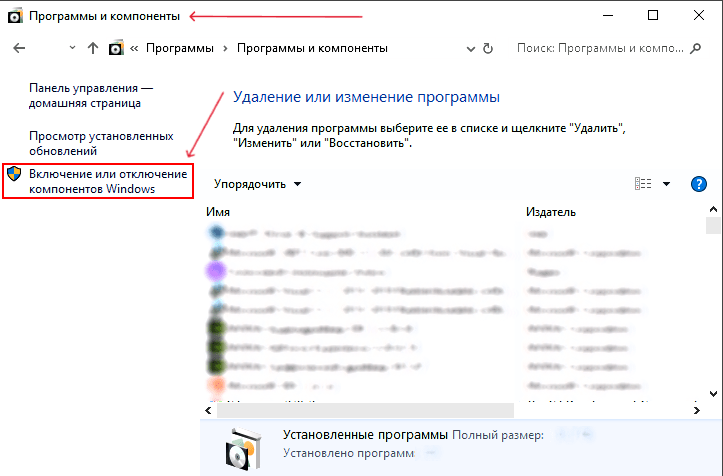Refresh the Programs and Features list
The height and width of the screenshot is (476, 723).
point(488,48)
